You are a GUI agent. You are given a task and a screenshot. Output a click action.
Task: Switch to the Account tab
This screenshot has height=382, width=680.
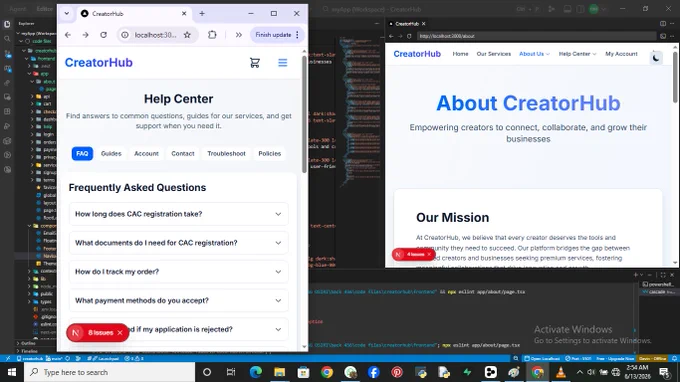[x=146, y=153]
